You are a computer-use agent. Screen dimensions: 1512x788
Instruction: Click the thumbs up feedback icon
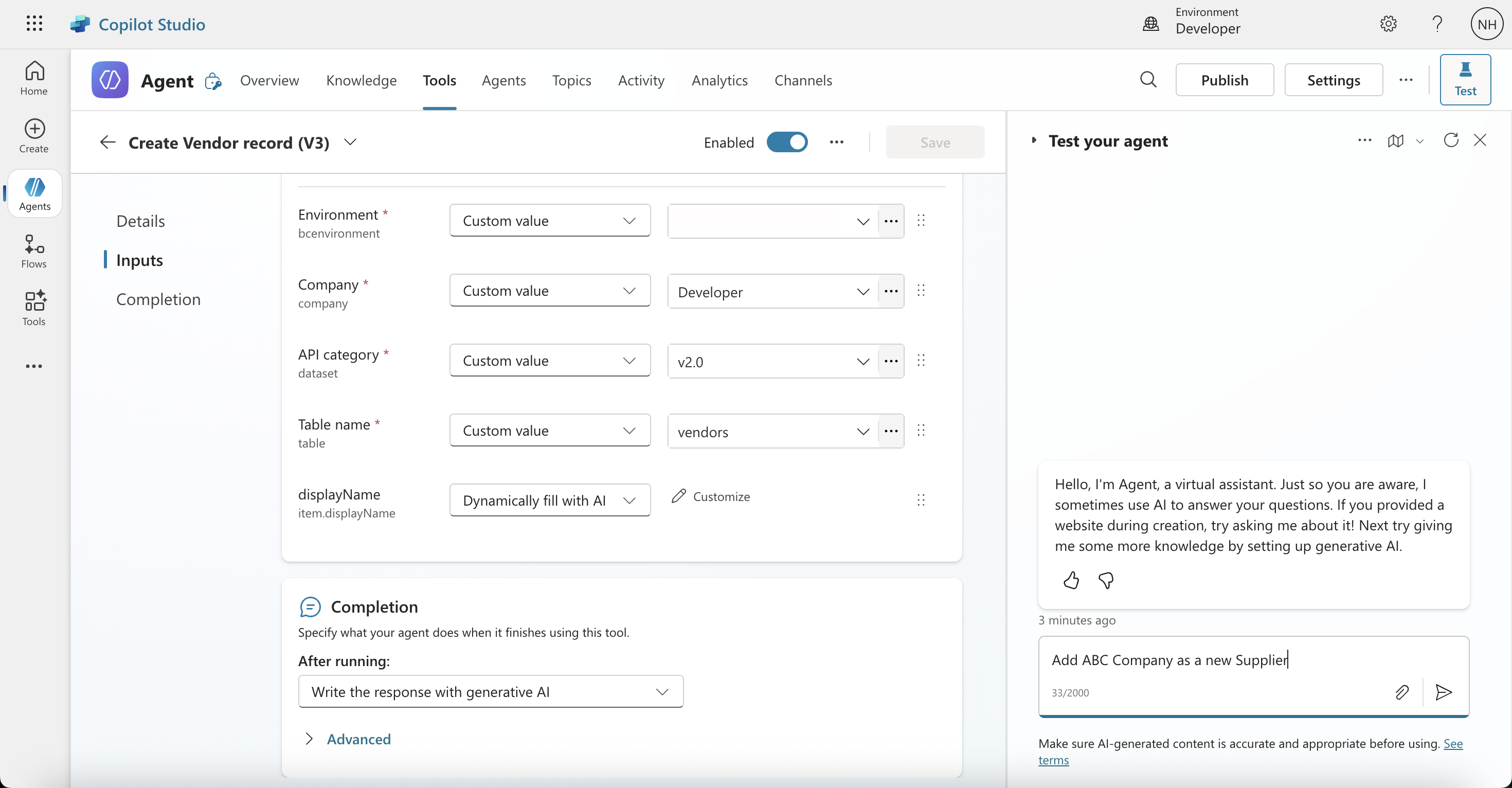click(1071, 580)
